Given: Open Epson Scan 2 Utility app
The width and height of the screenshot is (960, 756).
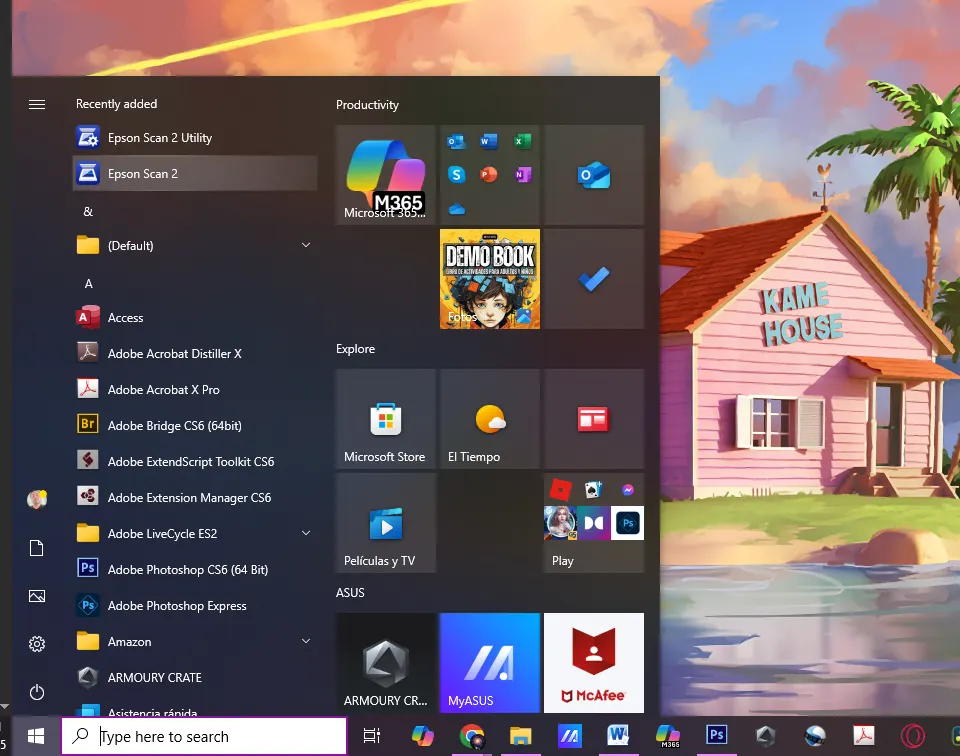Looking at the screenshot, I should (195, 138).
